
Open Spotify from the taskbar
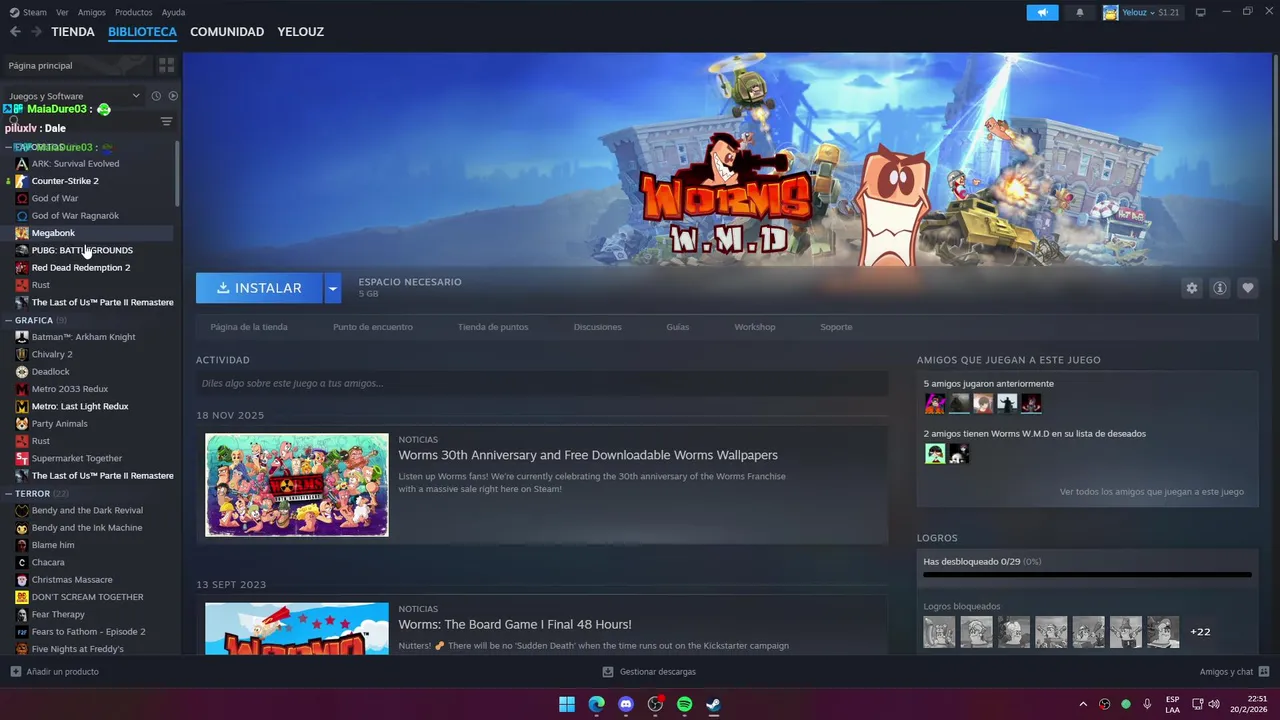684,704
